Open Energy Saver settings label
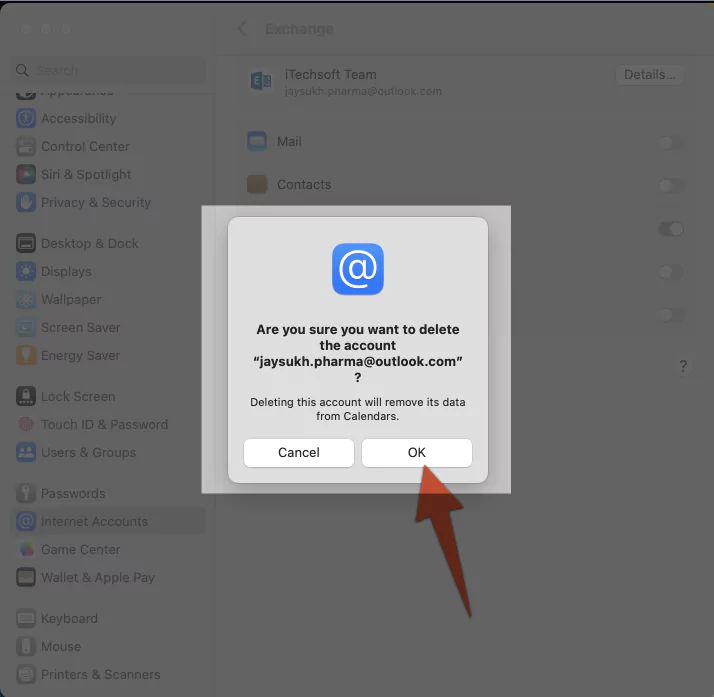 pos(81,356)
